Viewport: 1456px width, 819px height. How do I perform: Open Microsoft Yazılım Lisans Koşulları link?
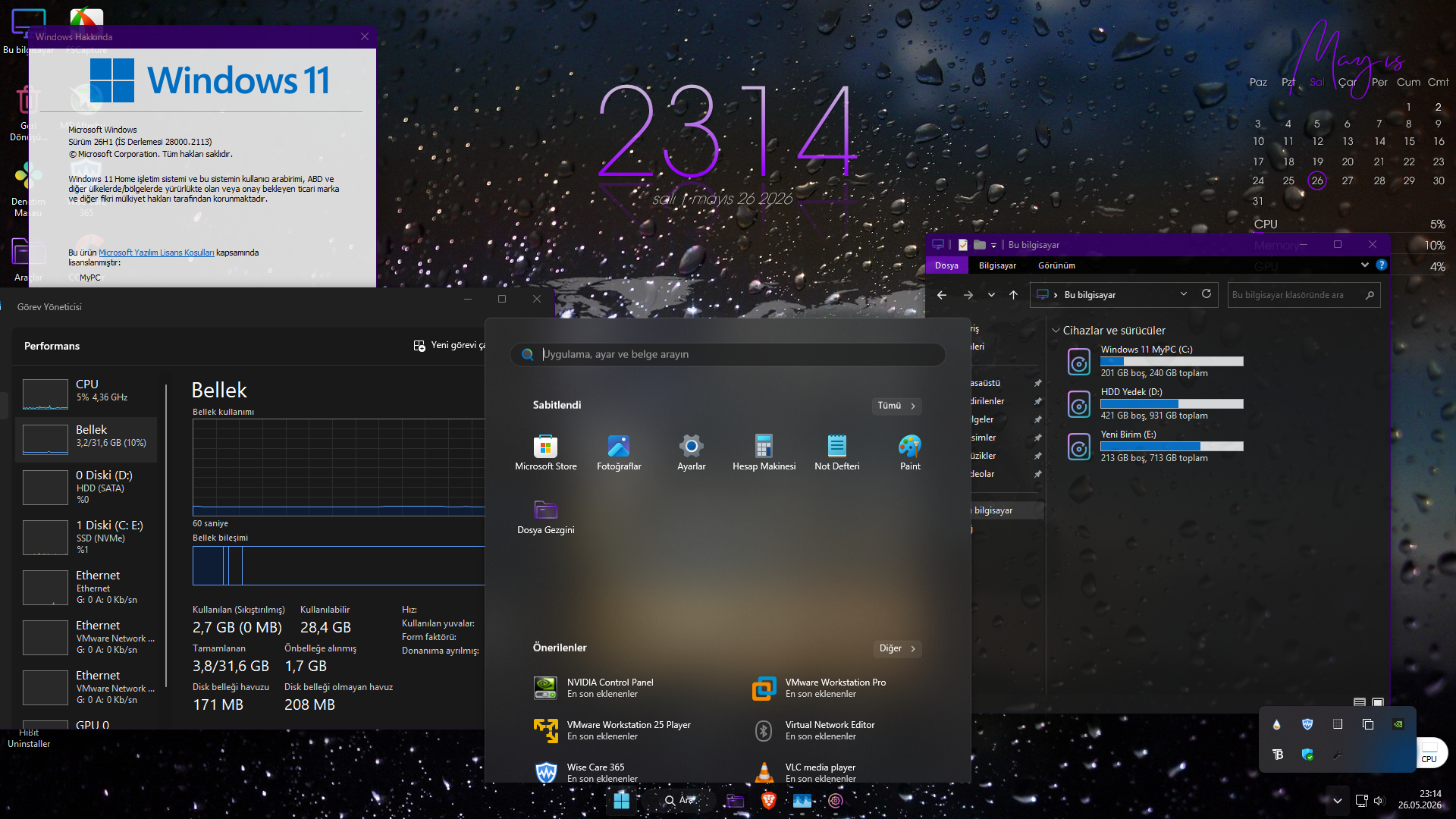click(156, 253)
